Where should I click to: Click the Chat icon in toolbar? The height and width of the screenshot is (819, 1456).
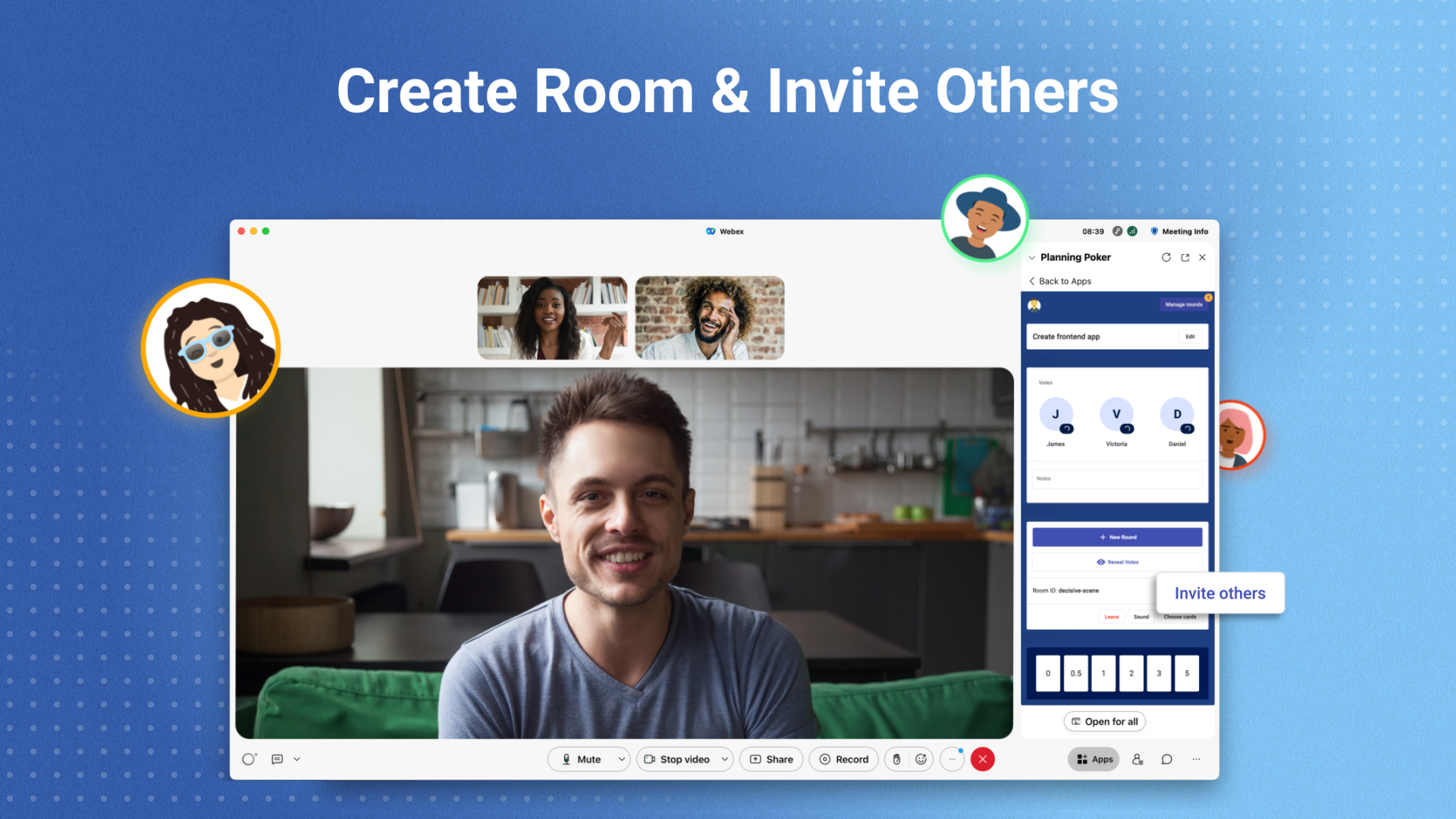(x=1167, y=759)
